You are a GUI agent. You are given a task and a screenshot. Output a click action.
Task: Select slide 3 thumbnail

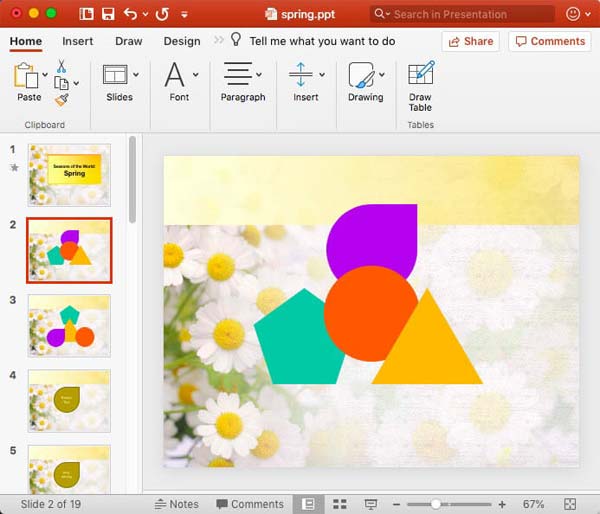[69, 326]
